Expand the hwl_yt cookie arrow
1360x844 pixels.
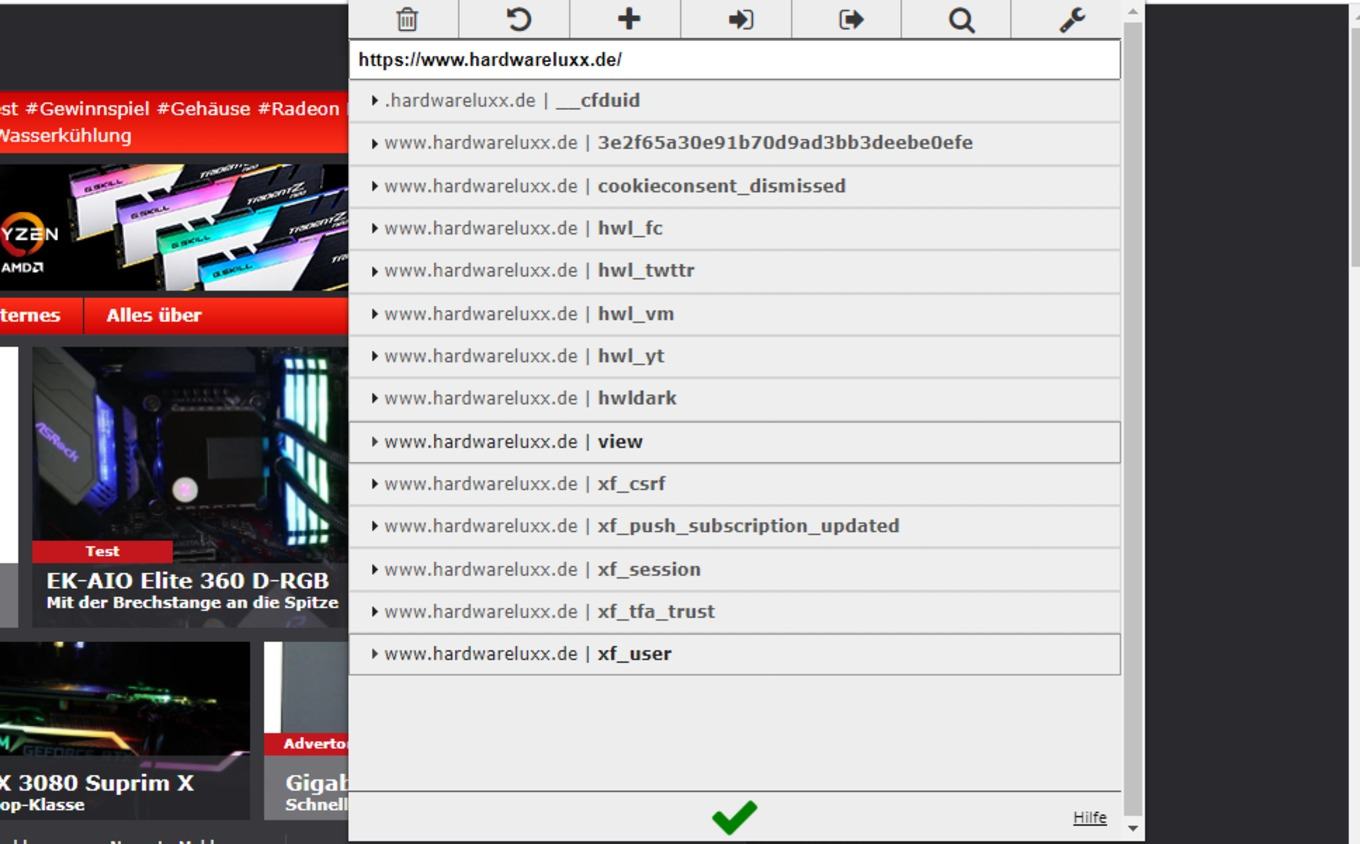pyautogui.click(x=374, y=356)
